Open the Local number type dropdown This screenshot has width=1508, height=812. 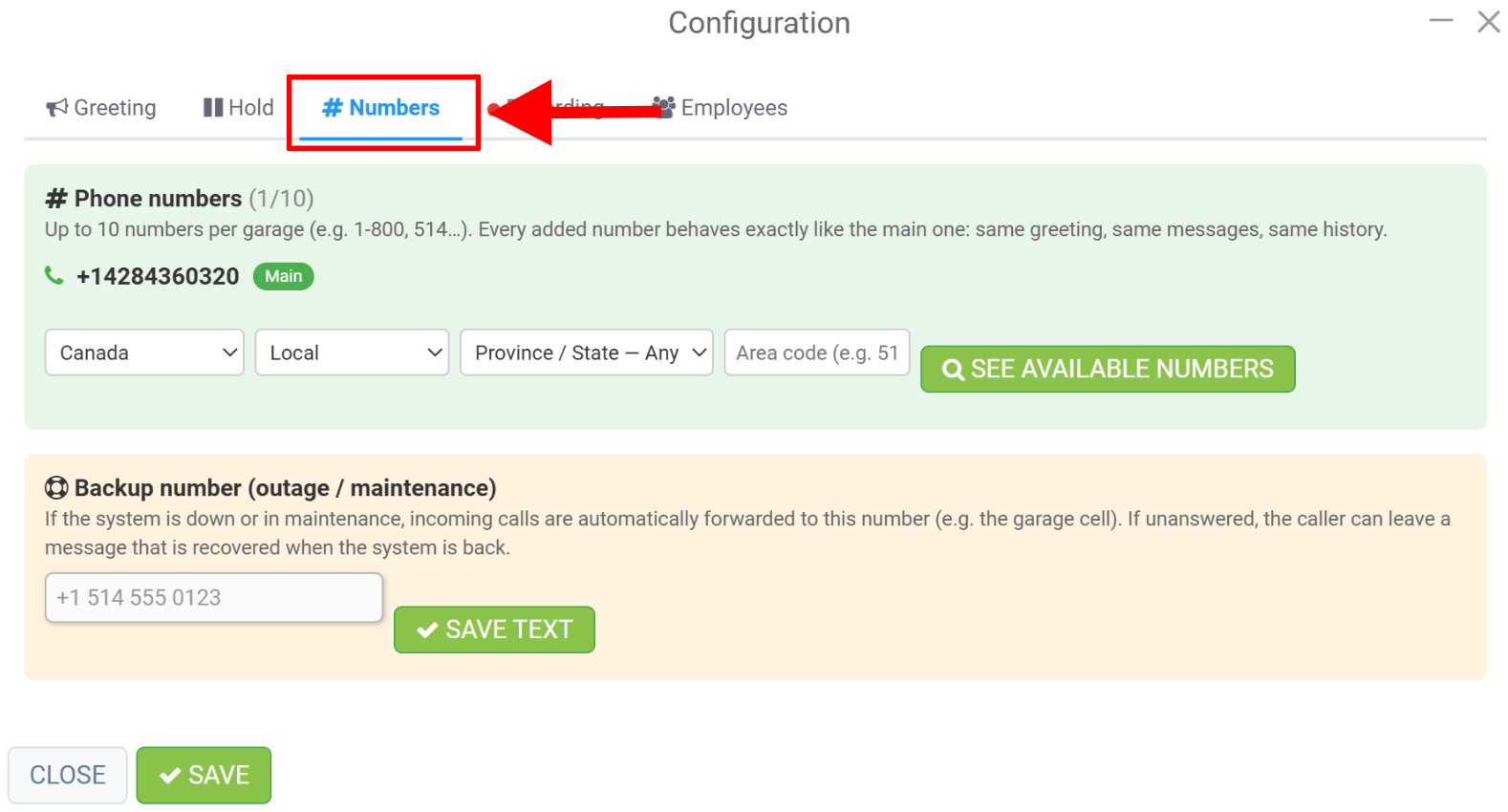[x=352, y=353]
